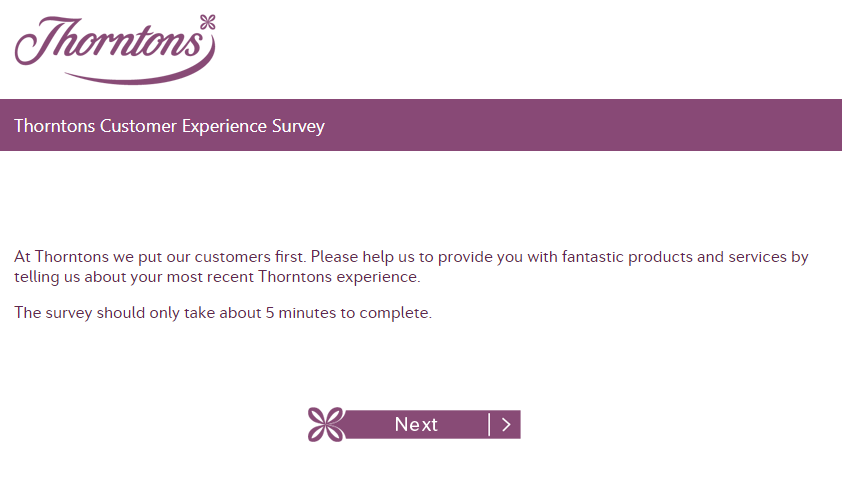Click the curved swoosh under the logo
This screenshot has height=478, width=842.
(140, 73)
